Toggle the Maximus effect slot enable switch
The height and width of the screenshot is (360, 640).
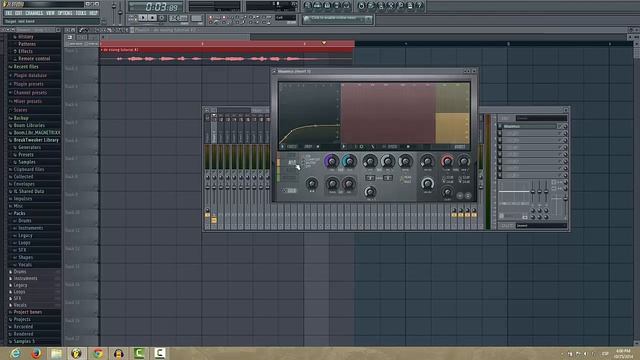click(x=500, y=127)
